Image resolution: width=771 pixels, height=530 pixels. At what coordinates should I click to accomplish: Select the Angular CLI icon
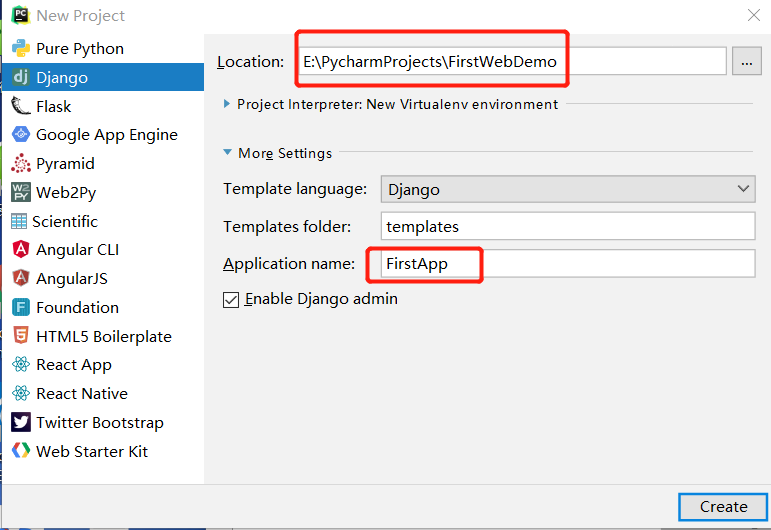click(x=21, y=249)
